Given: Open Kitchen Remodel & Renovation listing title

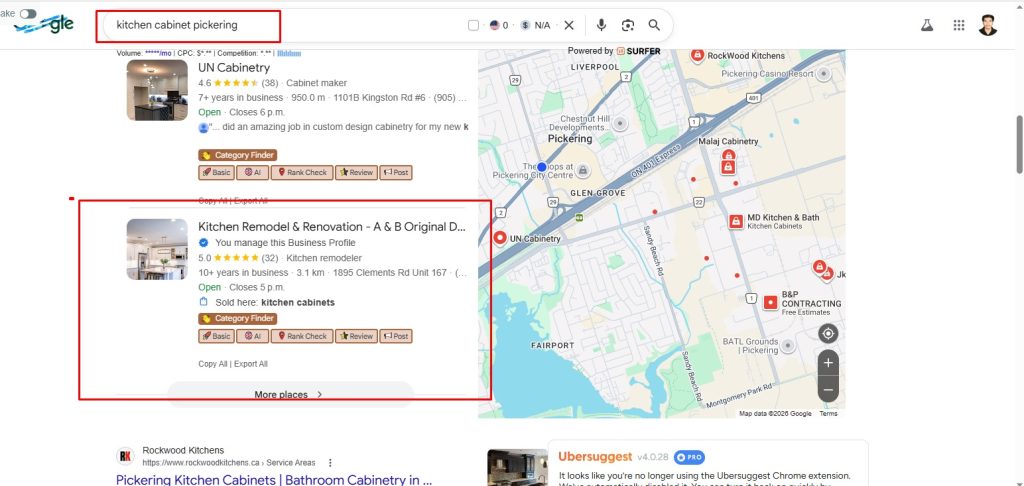Looking at the screenshot, I should [332, 227].
